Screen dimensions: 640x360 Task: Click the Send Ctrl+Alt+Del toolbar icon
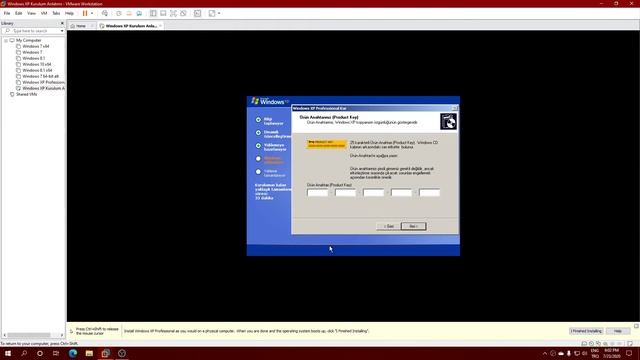click(x=105, y=13)
